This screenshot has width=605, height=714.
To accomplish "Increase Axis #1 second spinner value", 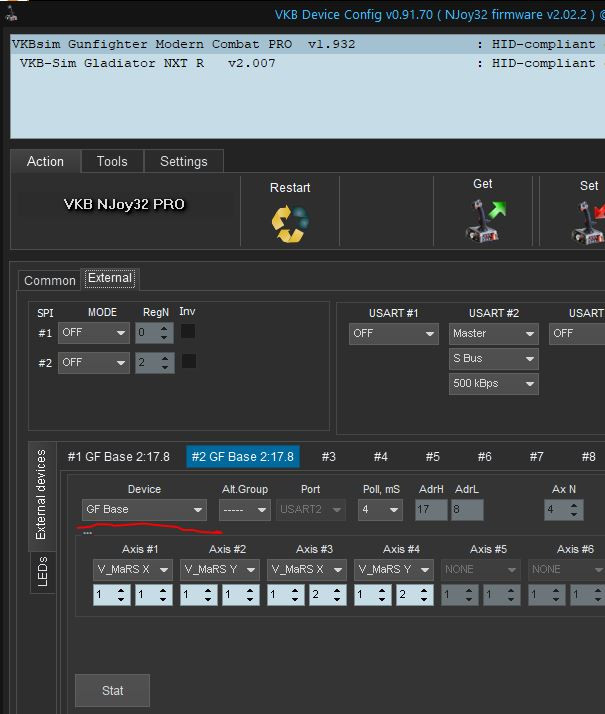I will pyautogui.click(x=163, y=590).
